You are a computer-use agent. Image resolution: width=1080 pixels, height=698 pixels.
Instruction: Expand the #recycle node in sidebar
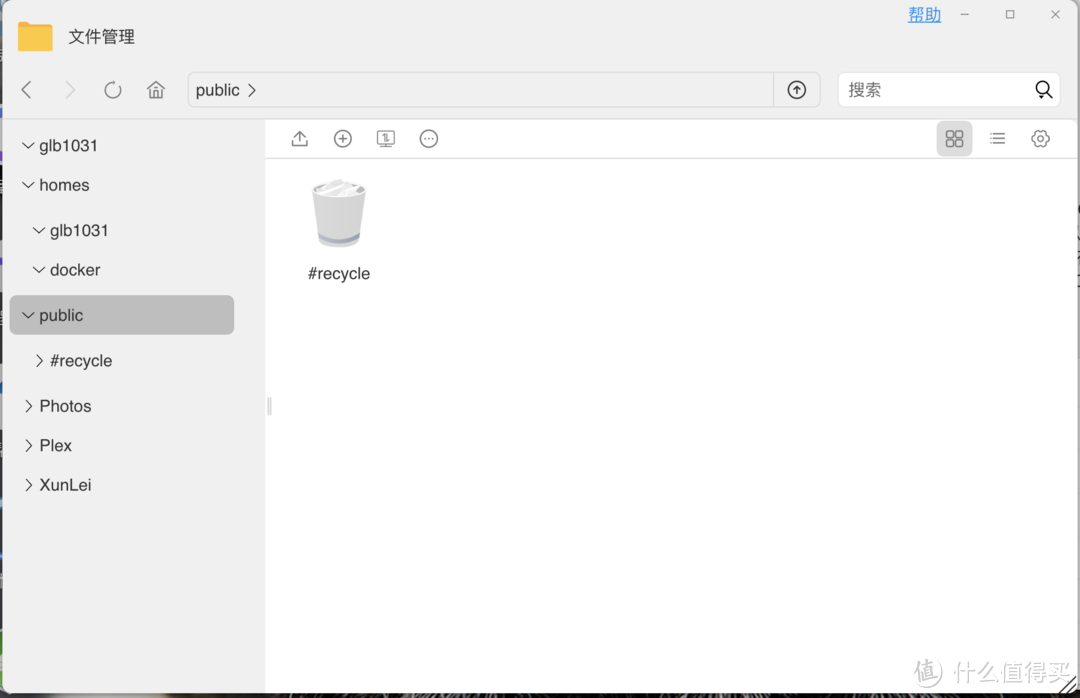[39, 361]
